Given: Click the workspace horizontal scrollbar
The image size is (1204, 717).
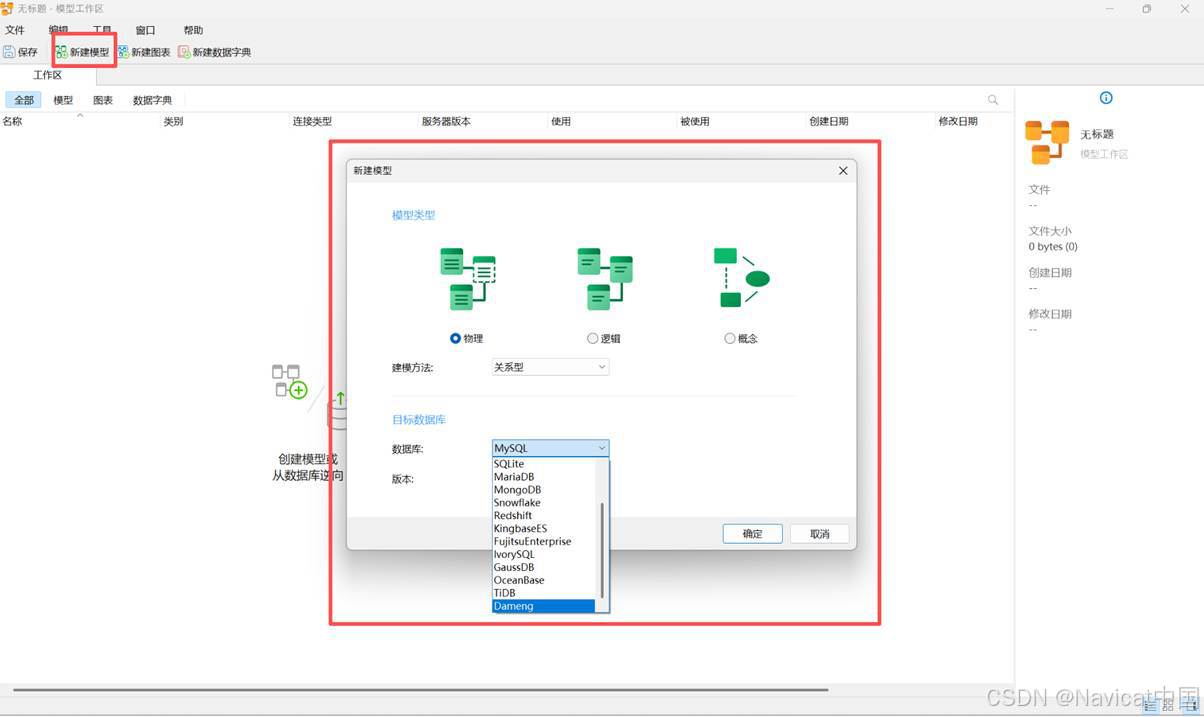Looking at the screenshot, I should click(420, 690).
